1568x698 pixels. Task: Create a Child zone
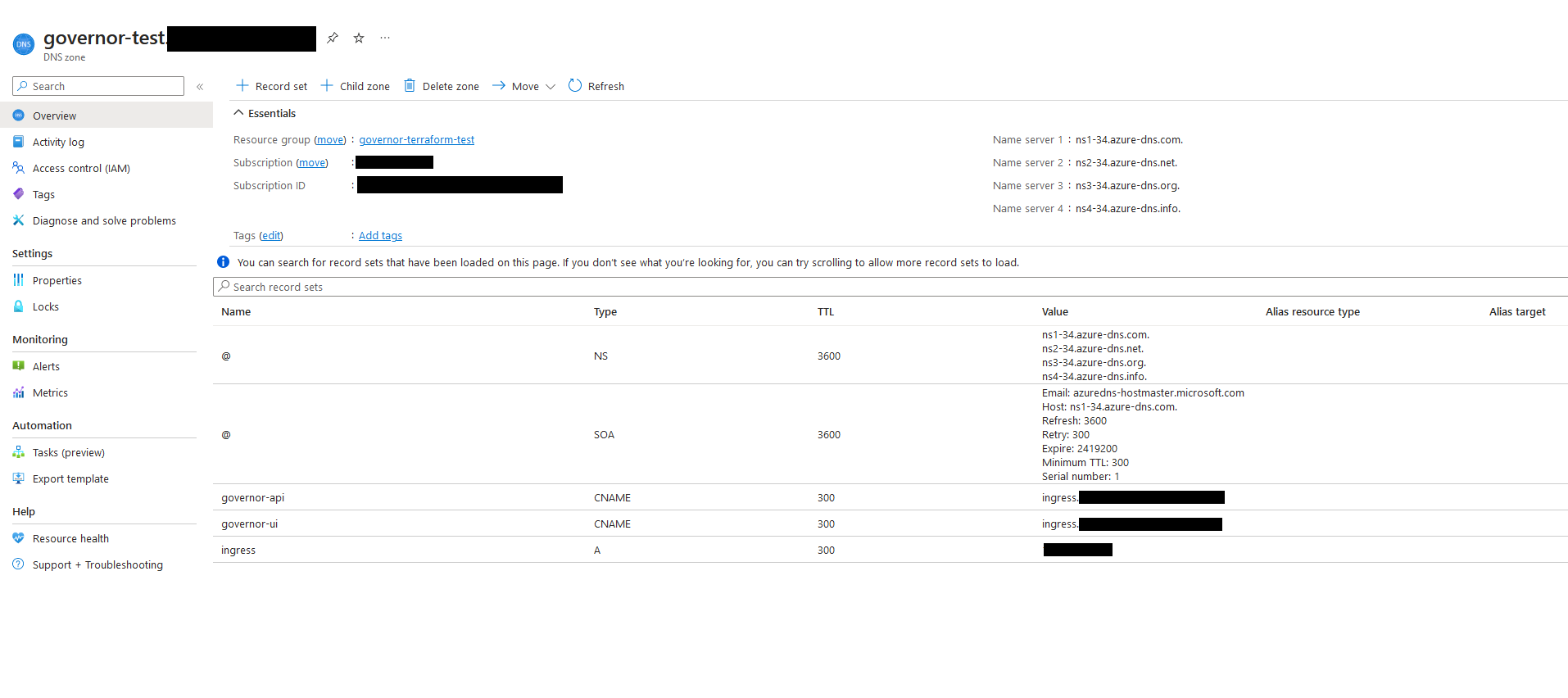[x=356, y=86]
